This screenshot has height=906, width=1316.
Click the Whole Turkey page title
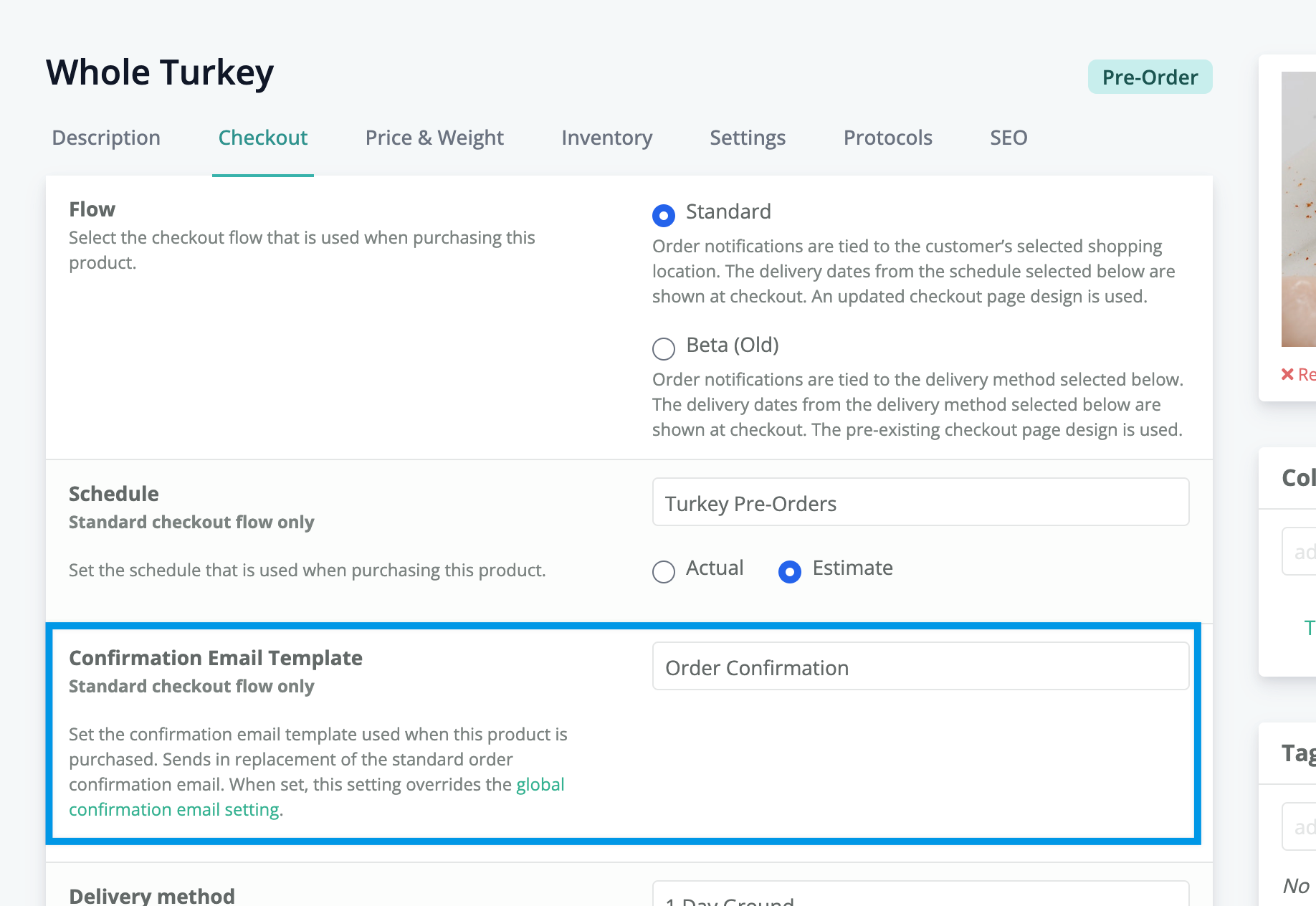coord(160,72)
